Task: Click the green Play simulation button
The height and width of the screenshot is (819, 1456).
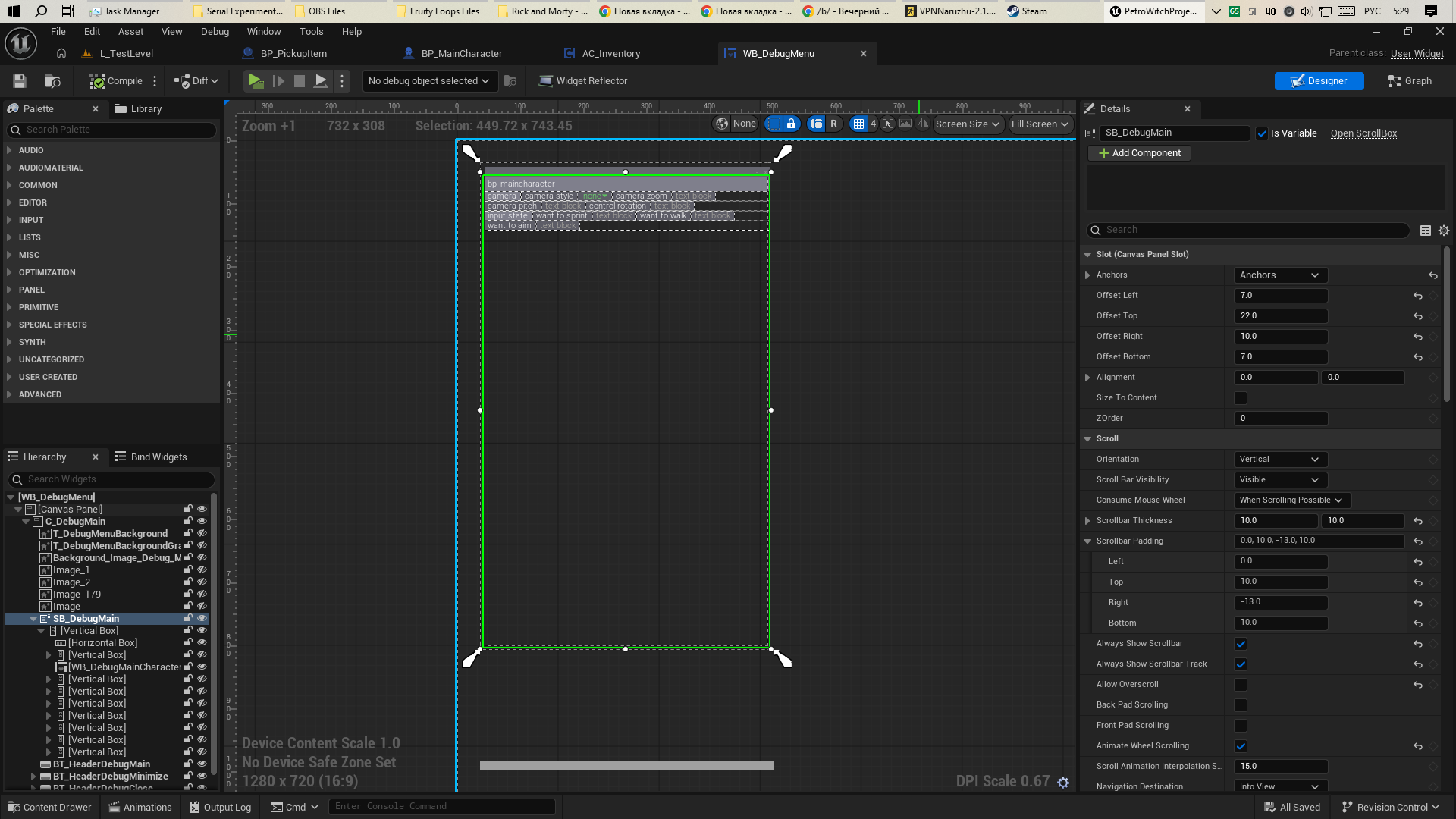Action: 256,81
